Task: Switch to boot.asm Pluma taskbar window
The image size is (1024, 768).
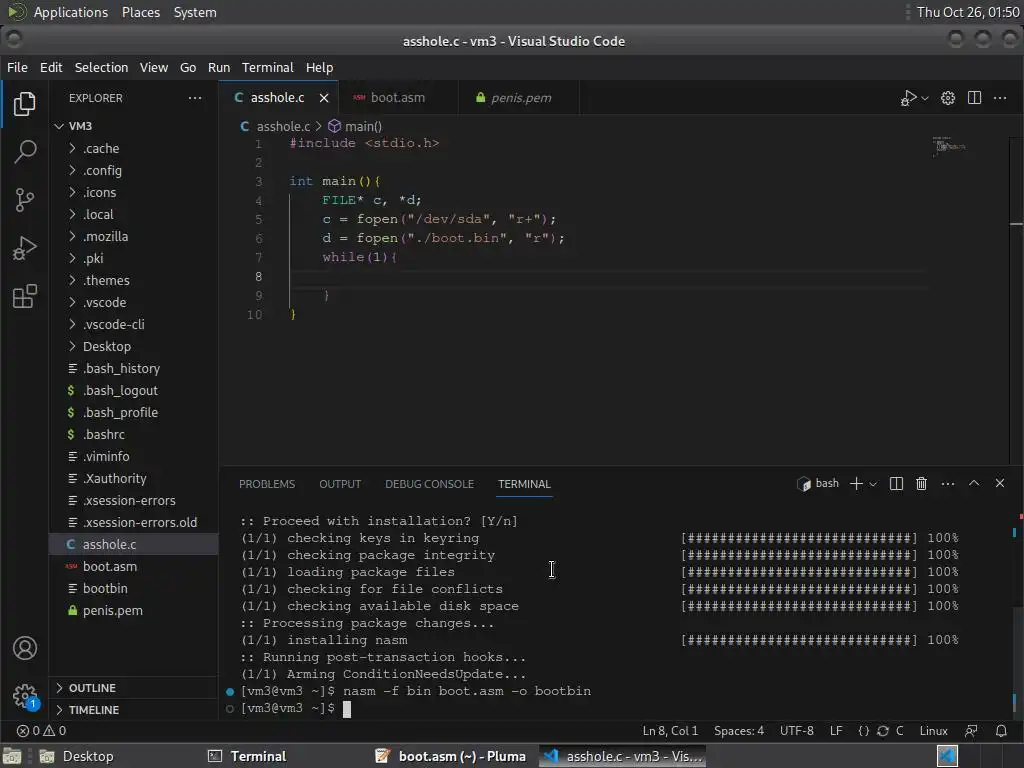Action: click(x=452, y=756)
